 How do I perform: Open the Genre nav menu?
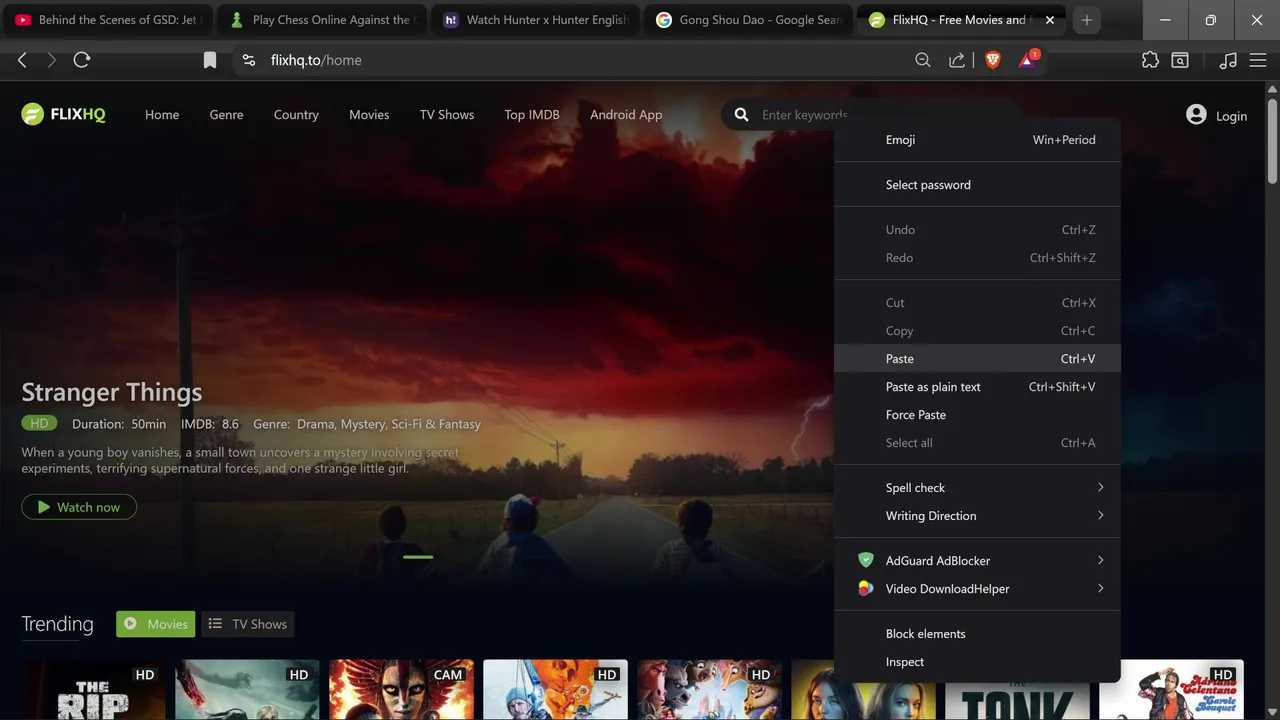(227, 115)
